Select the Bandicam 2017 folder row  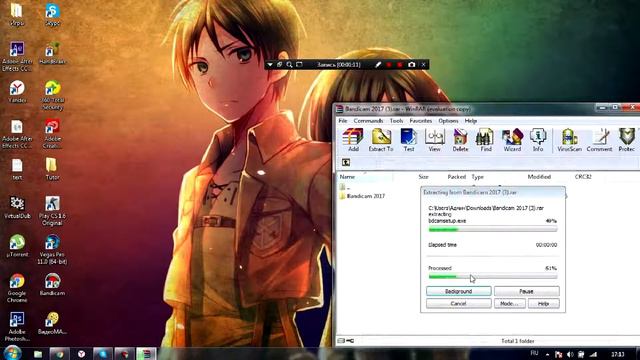(x=362, y=196)
